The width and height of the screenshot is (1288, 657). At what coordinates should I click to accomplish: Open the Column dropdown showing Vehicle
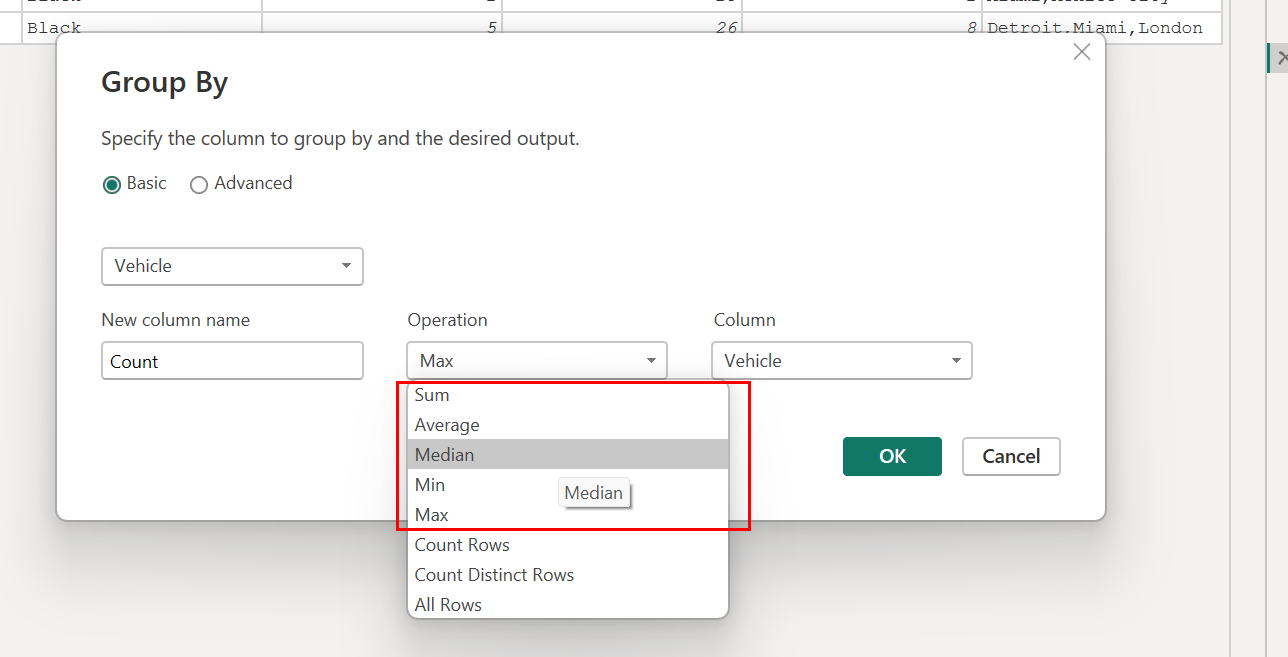842,361
